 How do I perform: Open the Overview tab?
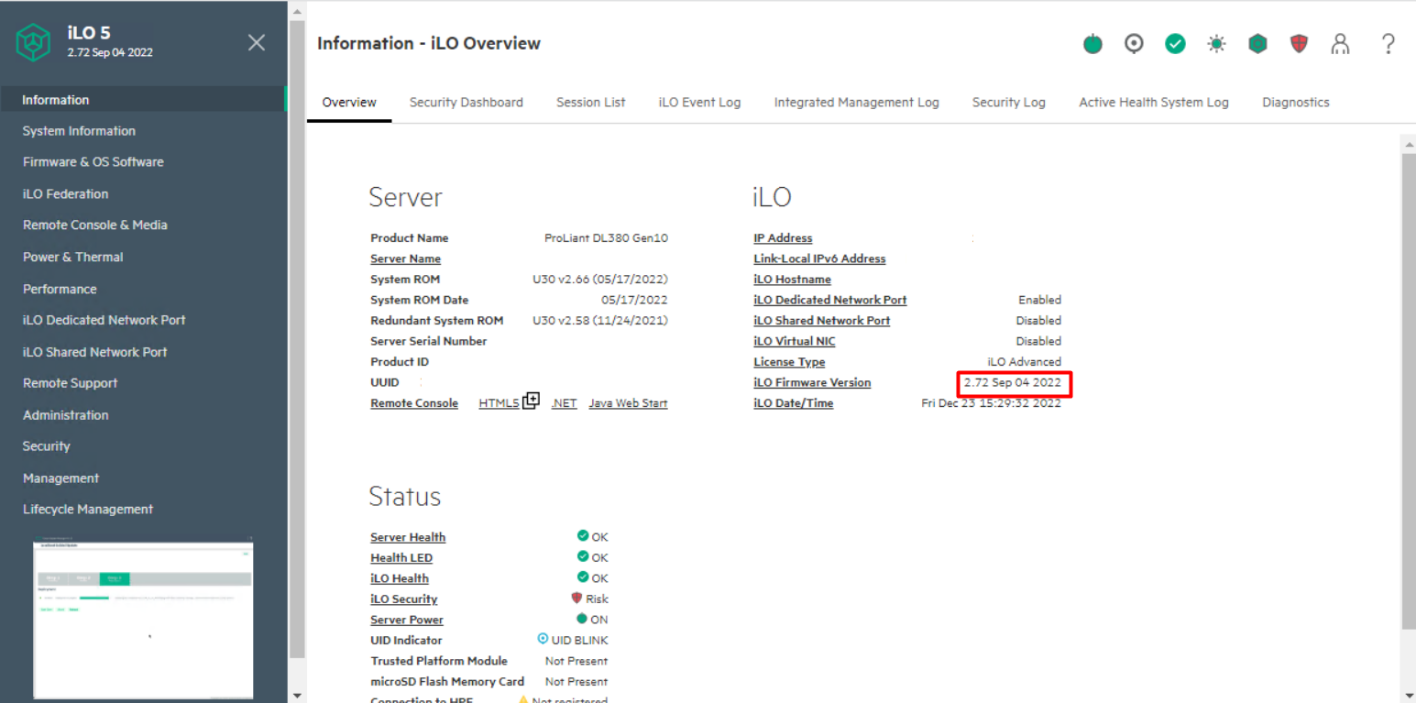[x=349, y=102]
